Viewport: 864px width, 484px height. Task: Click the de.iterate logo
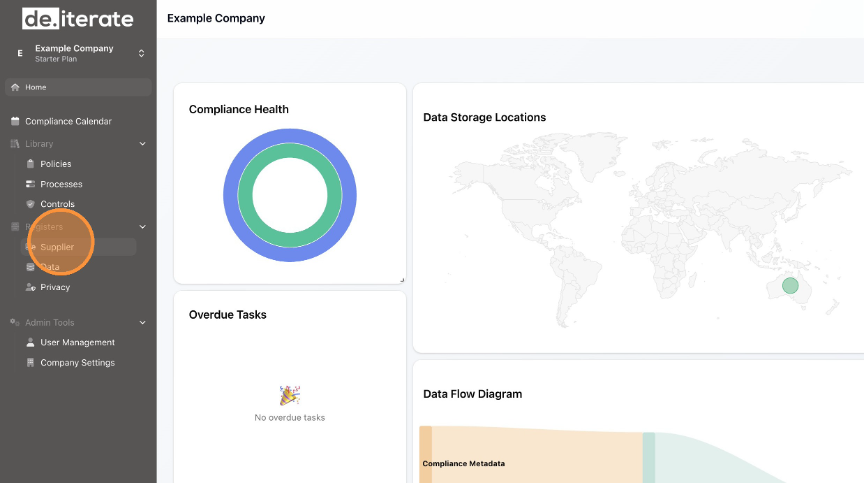77,18
